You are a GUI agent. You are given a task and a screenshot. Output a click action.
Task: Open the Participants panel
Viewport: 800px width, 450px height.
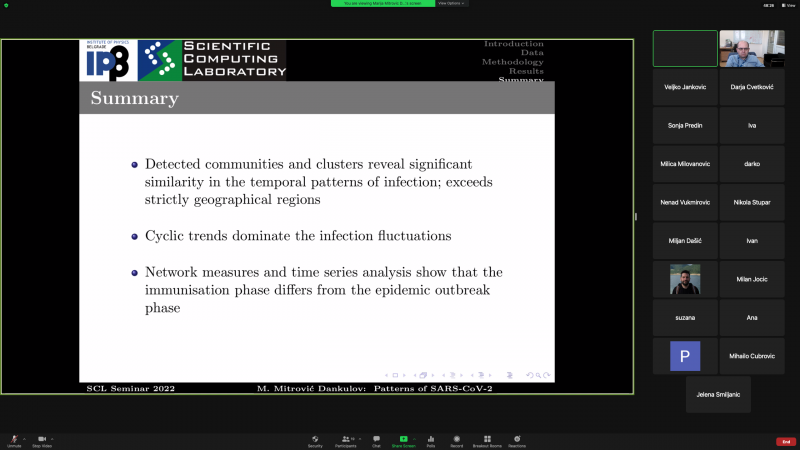click(x=345, y=441)
